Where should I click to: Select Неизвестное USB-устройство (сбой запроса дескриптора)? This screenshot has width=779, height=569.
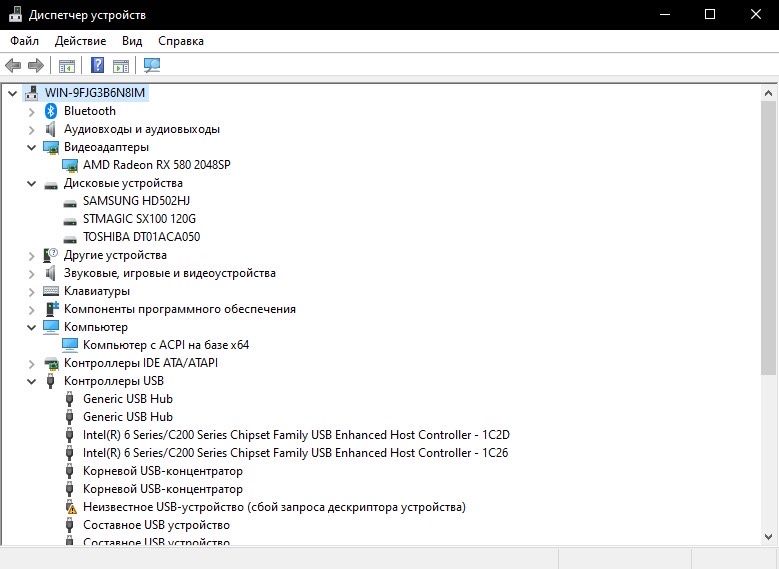click(274, 507)
